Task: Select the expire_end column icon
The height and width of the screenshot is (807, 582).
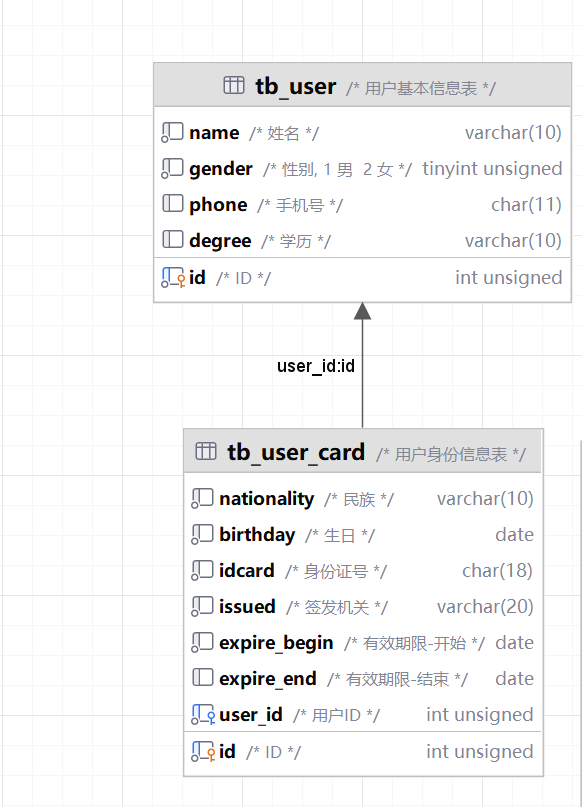Action: point(203,677)
